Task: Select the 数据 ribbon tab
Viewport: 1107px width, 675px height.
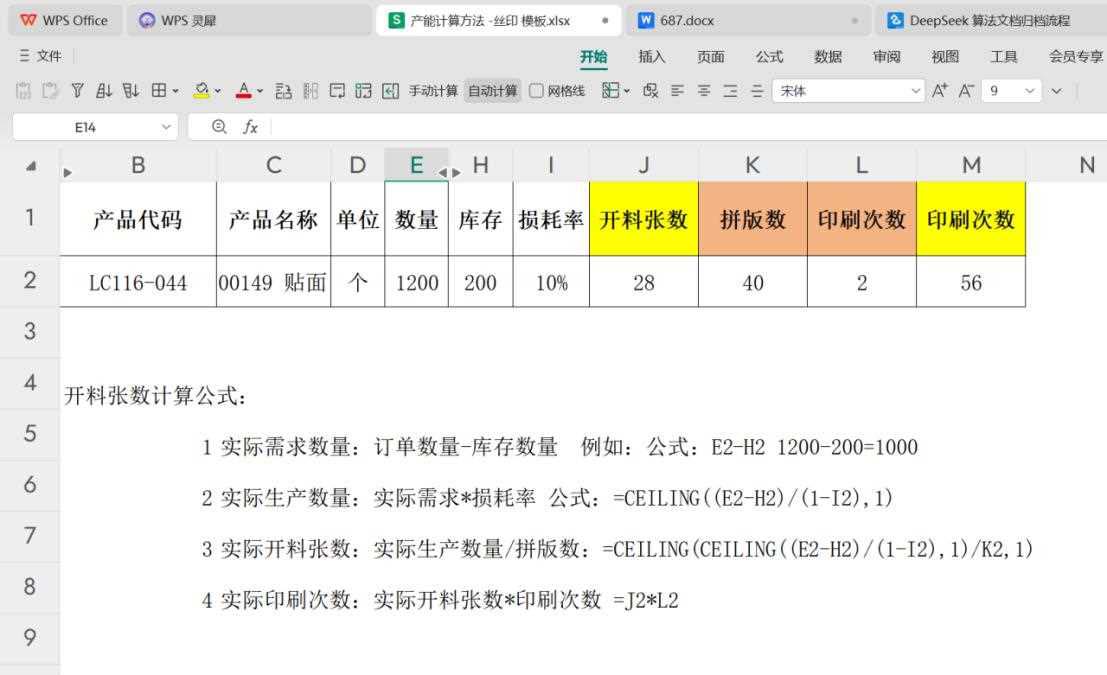Action: [x=828, y=56]
